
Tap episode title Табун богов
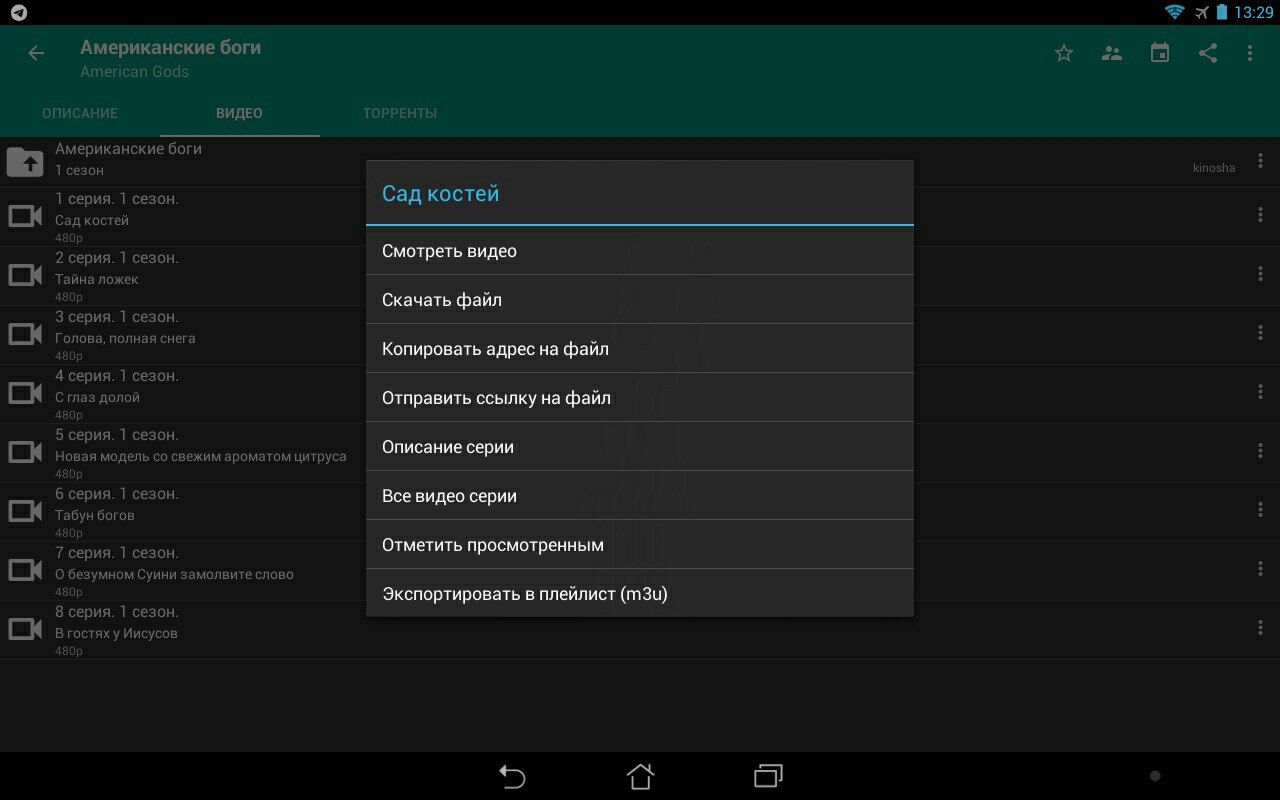click(x=95, y=515)
